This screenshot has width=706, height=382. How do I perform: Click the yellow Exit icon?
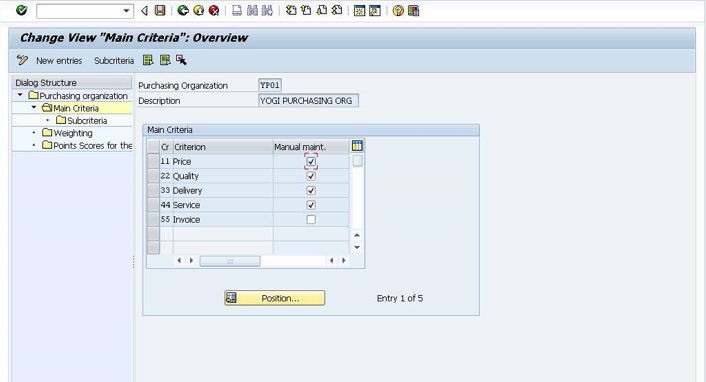(198, 10)
